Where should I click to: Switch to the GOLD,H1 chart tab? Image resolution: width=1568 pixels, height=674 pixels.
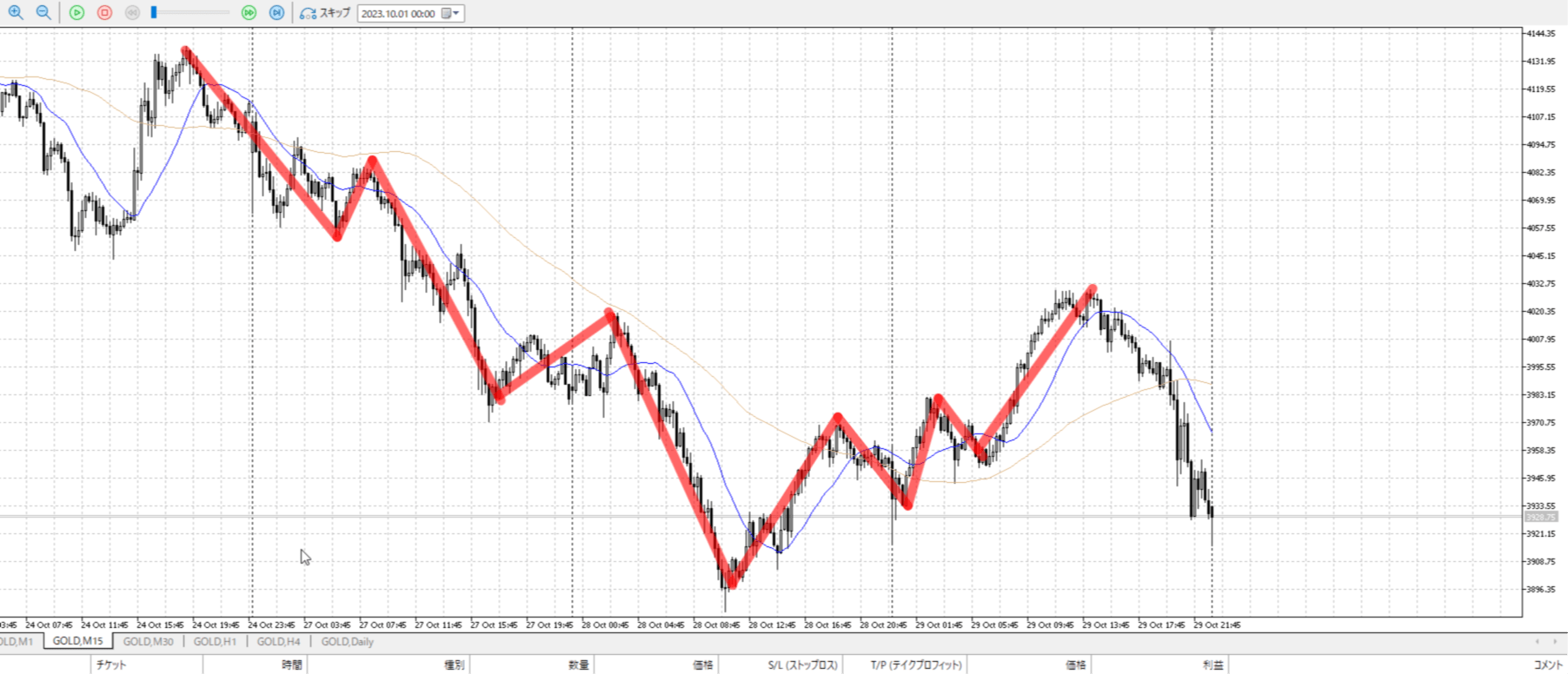coord(215,642)
